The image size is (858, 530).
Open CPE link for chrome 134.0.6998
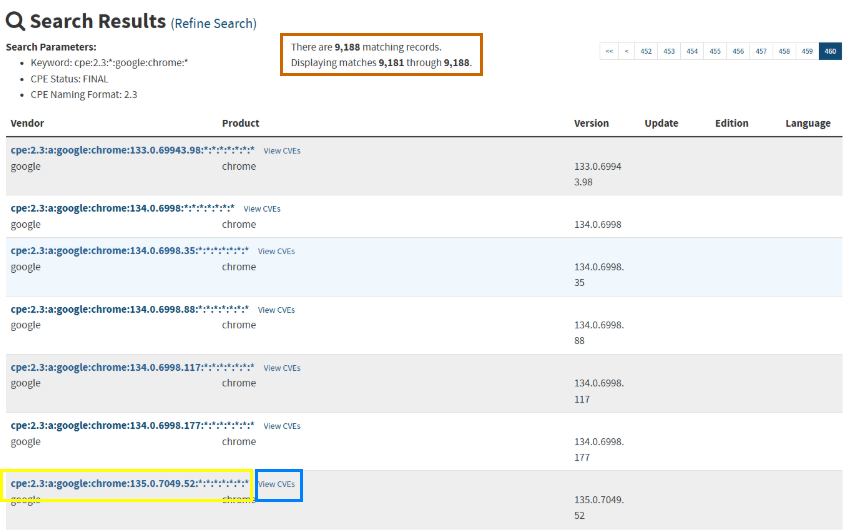pos(122,208)
